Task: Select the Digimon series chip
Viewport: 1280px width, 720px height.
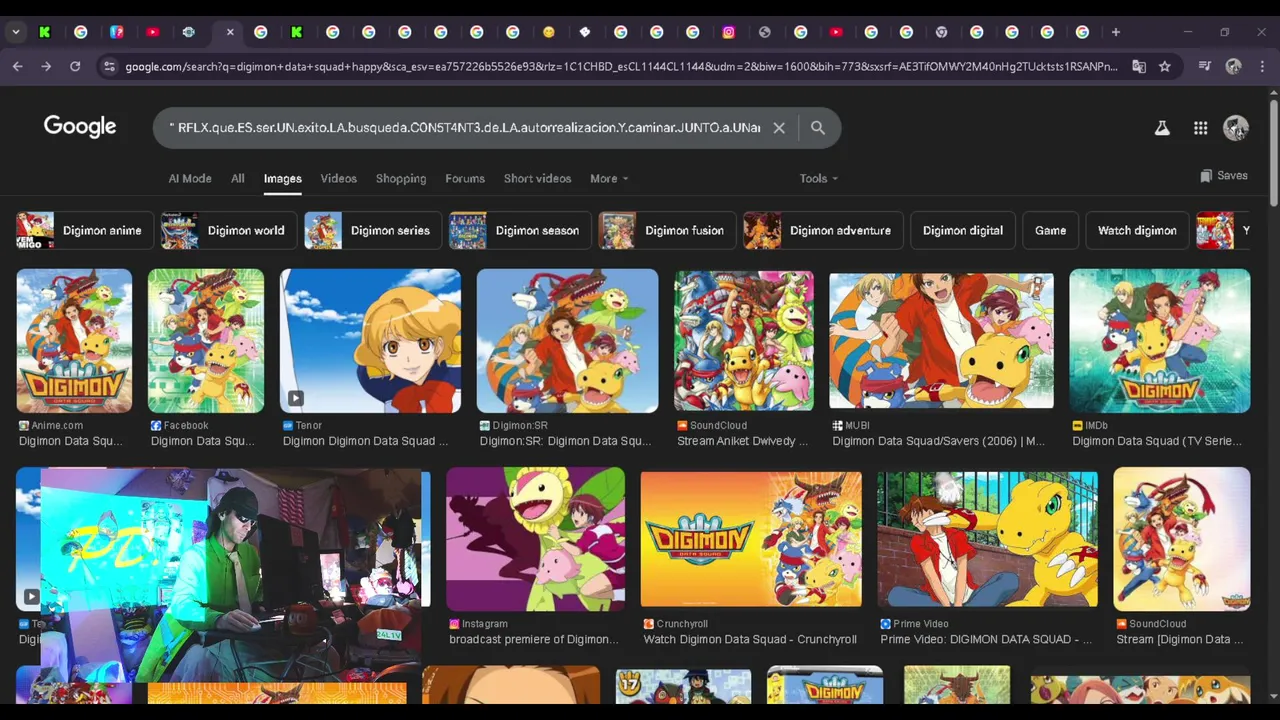Action: click(373, 230)
